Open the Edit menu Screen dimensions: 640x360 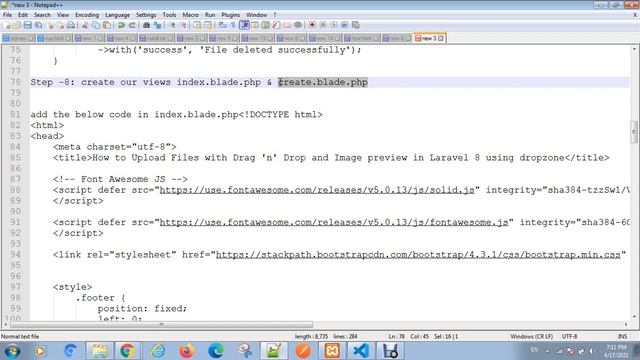pos(23,15)
